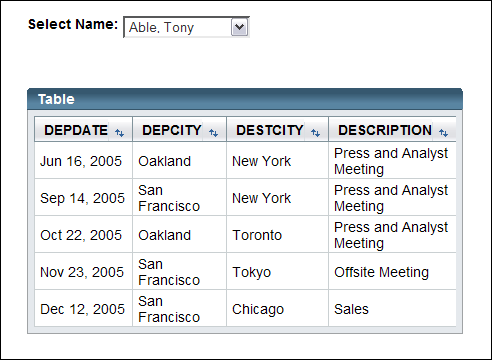Select the Sep 14, 2005 date cell
Image resolution: width=492 pixels, height=360 pixels.
click(84, 198)
